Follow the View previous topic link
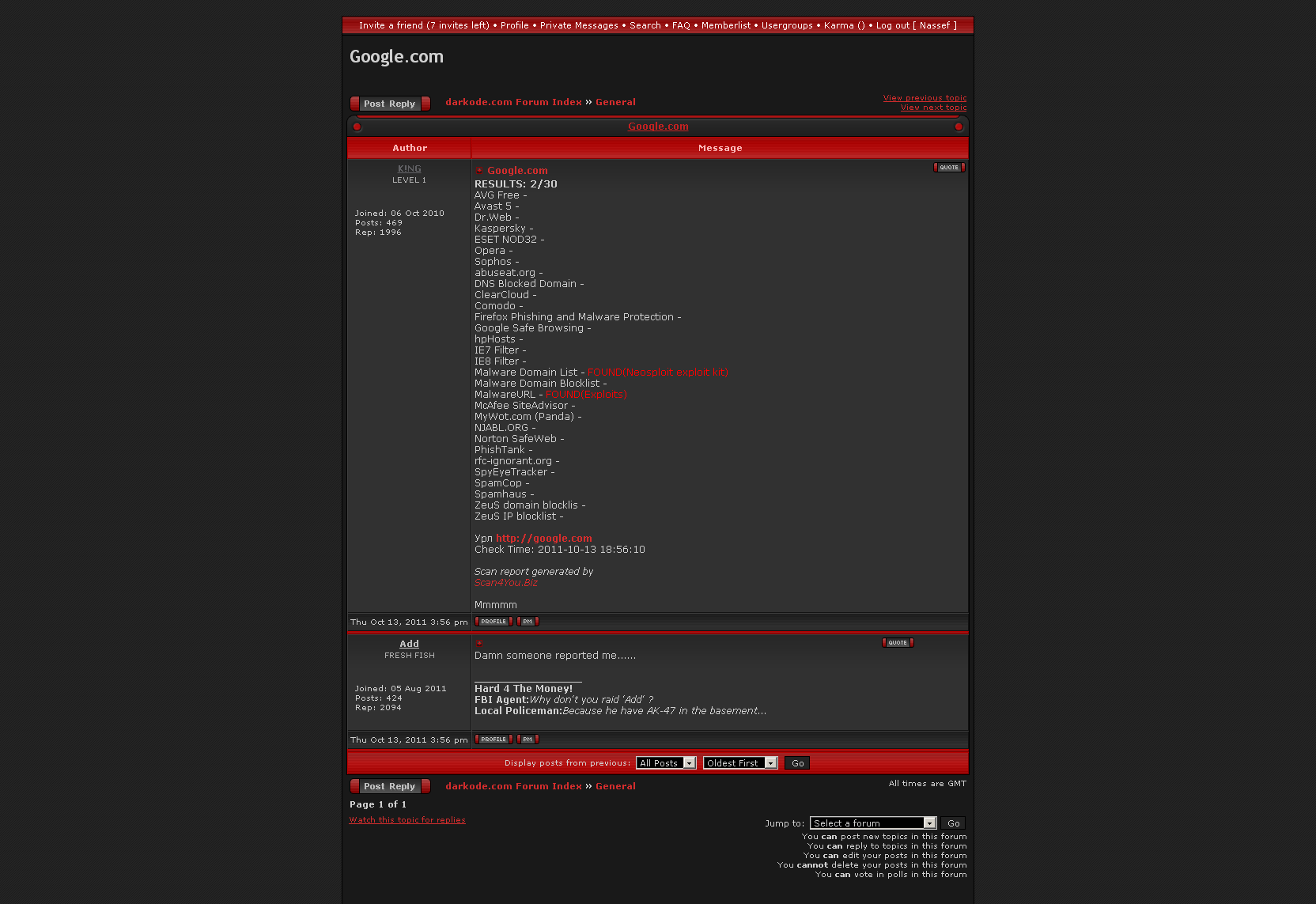 pos(925,98)
